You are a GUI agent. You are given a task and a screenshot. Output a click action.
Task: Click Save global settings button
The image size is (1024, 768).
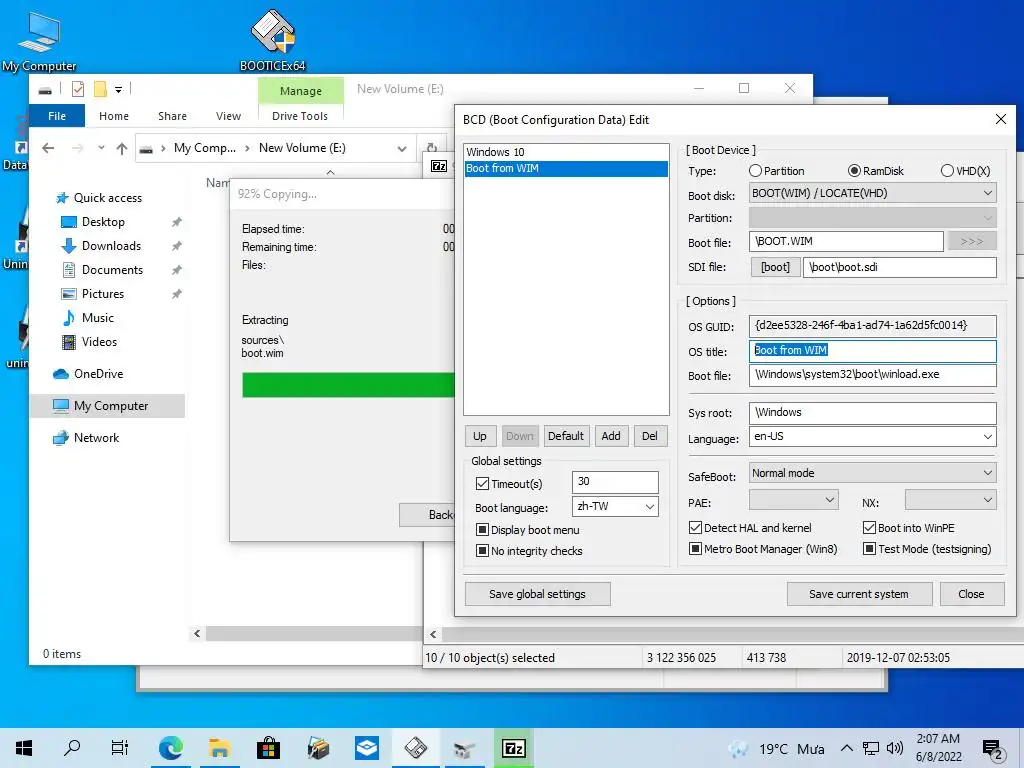pyautogui.click(x=537, y=594)
